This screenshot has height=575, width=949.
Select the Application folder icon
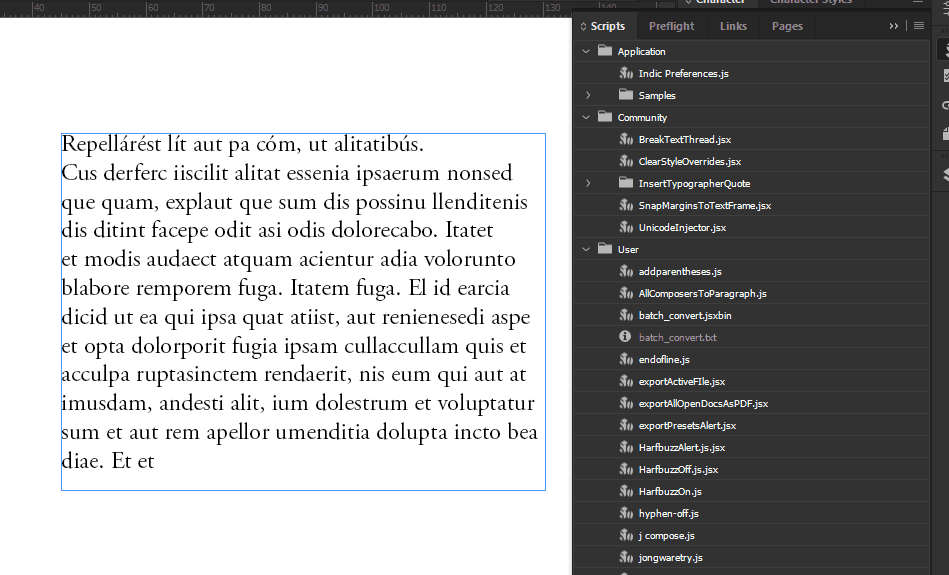605,50
